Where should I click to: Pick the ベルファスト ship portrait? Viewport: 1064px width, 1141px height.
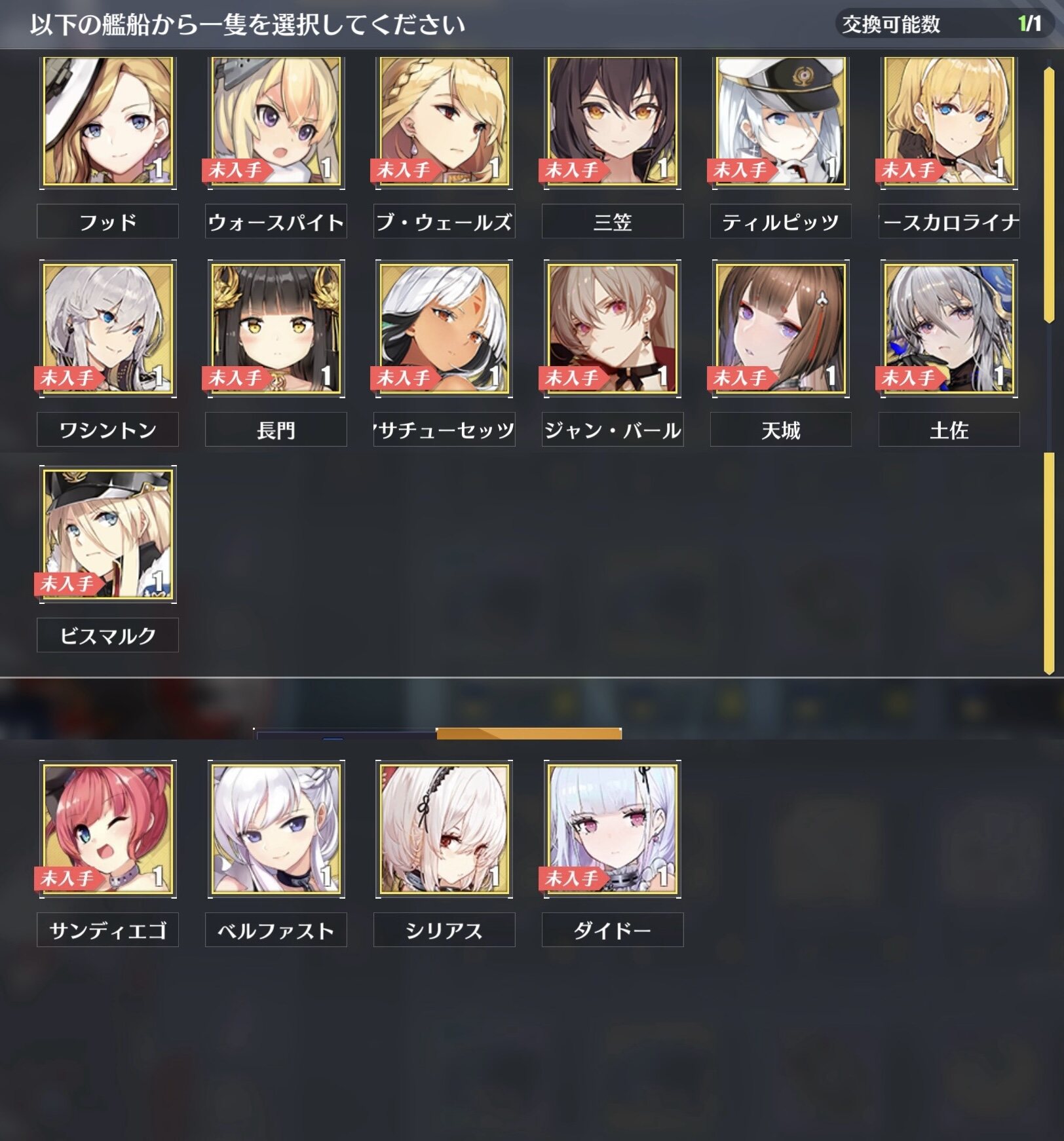276,829
